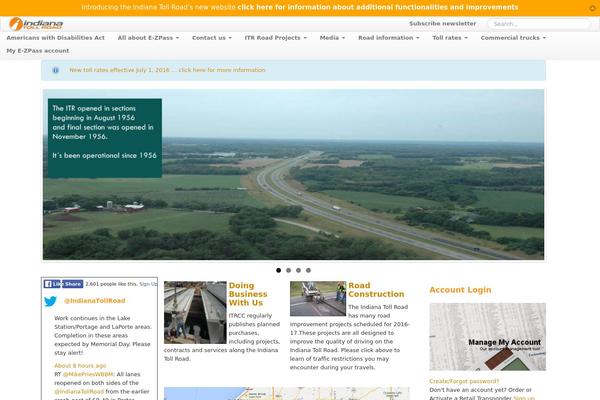Image resolution: width=600 pixels, height=400 pixels.
Task: Click the Account Login heading
Action: point(460,290)
